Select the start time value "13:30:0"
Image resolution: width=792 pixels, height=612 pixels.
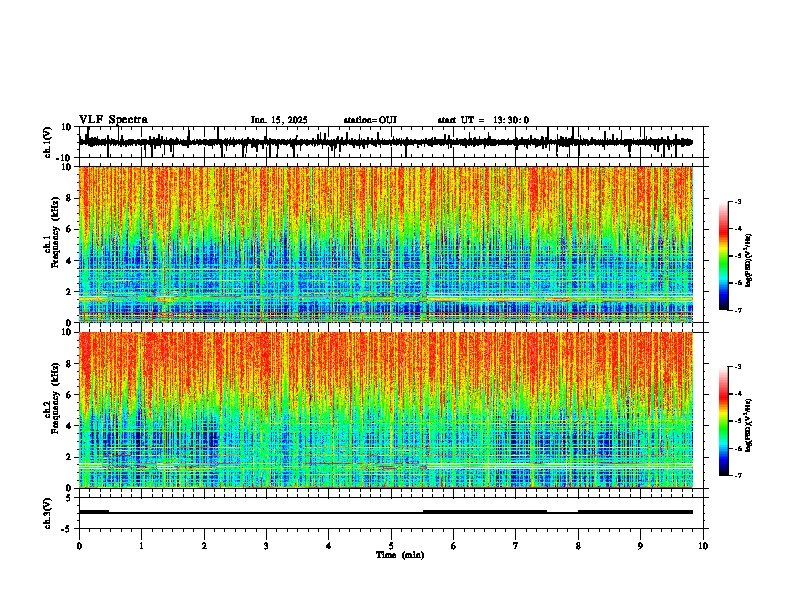tap(511, 120)
